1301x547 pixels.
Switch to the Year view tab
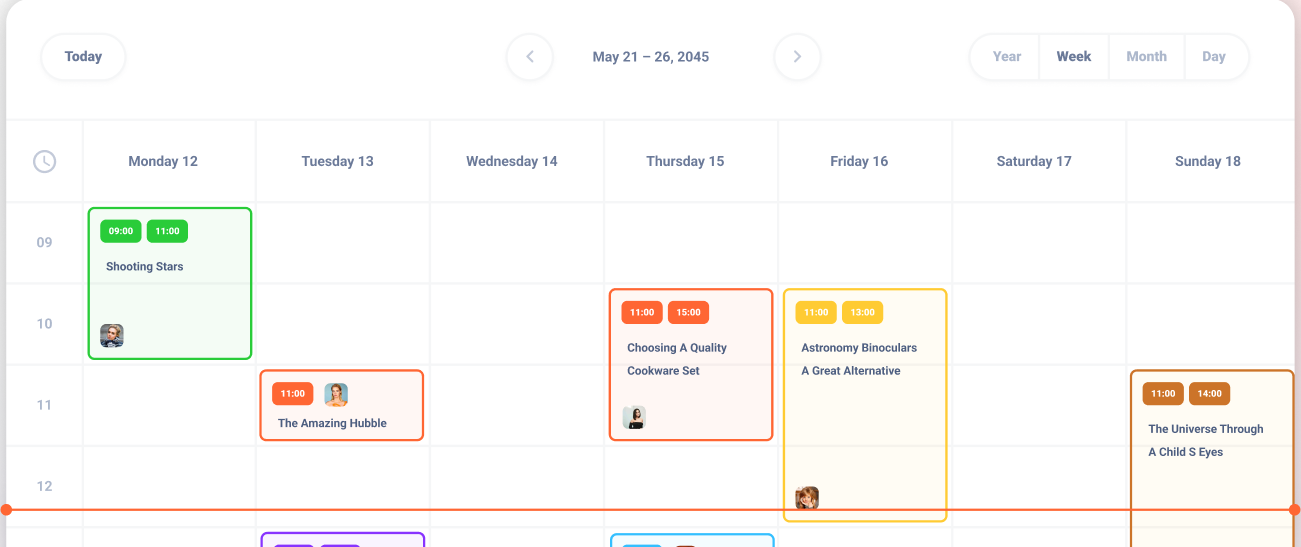(x=1006, y=57)
